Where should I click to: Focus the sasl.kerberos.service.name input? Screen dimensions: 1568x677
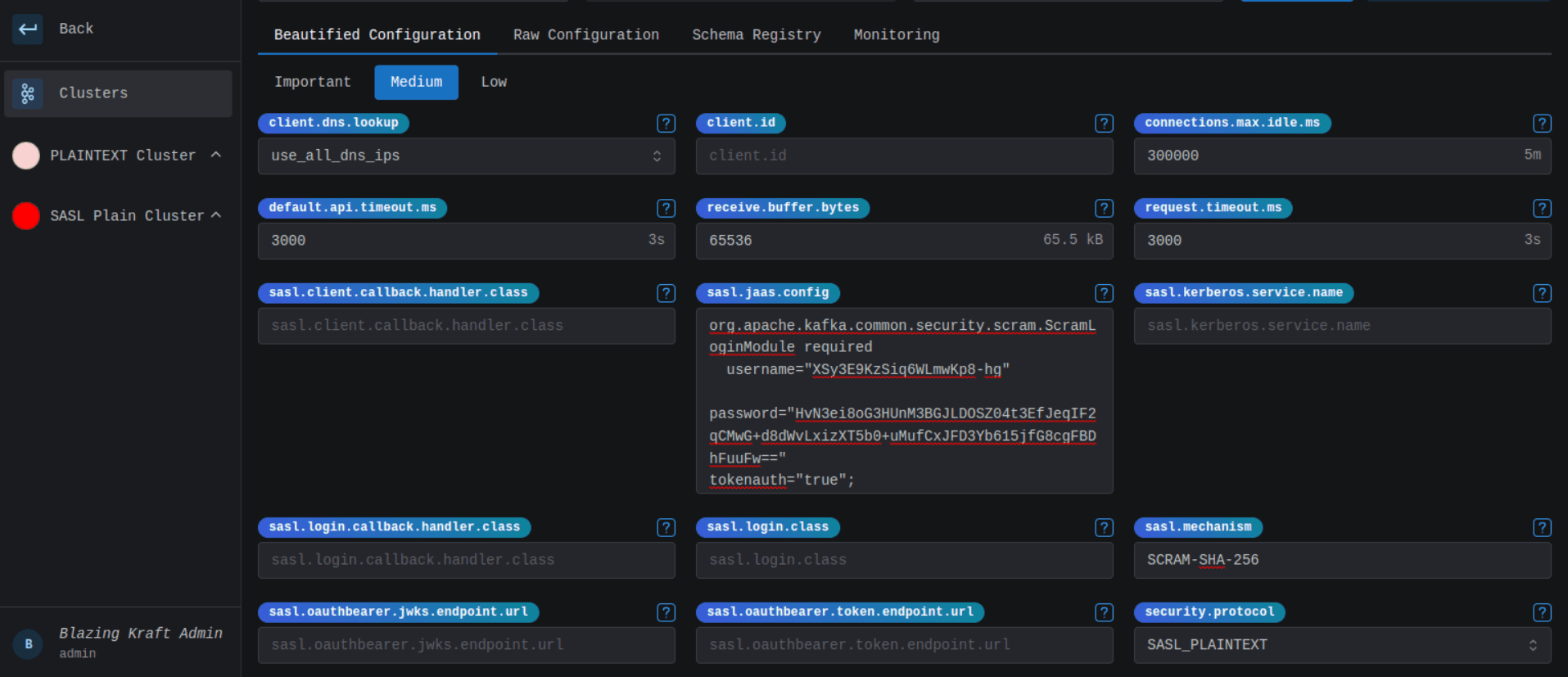coord(1343,326)
